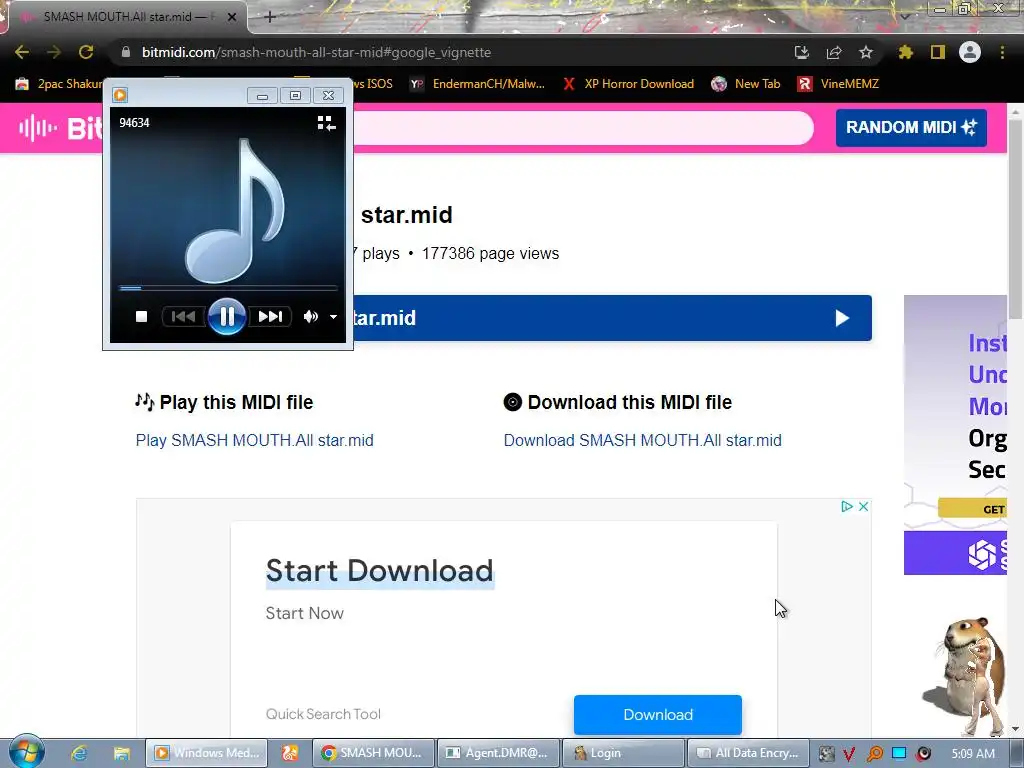Click the BitMidi search field
This screenshot has height=768, width=1024.
583,127
